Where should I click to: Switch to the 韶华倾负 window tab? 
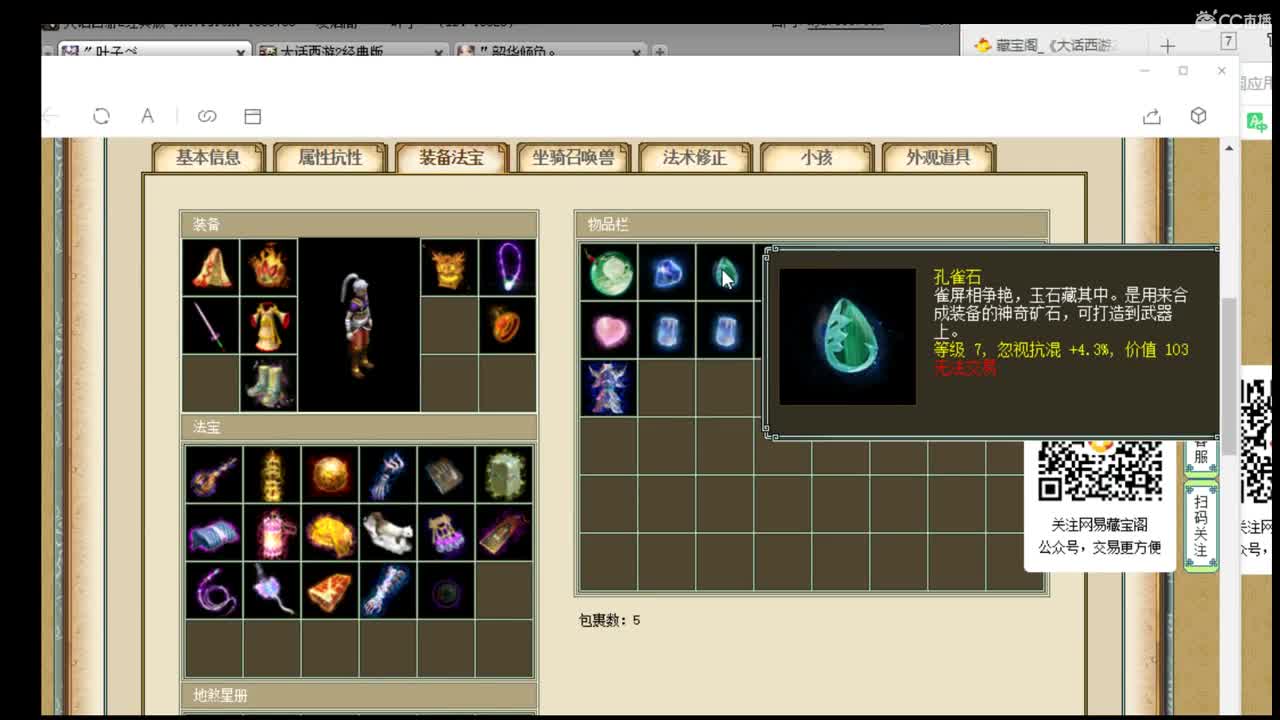(552, 50)
